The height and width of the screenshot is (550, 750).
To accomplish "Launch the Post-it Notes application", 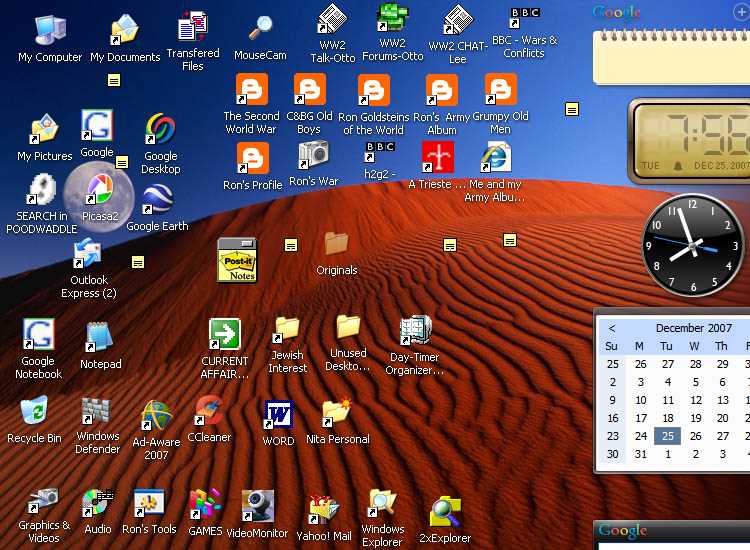I will 237,259.
